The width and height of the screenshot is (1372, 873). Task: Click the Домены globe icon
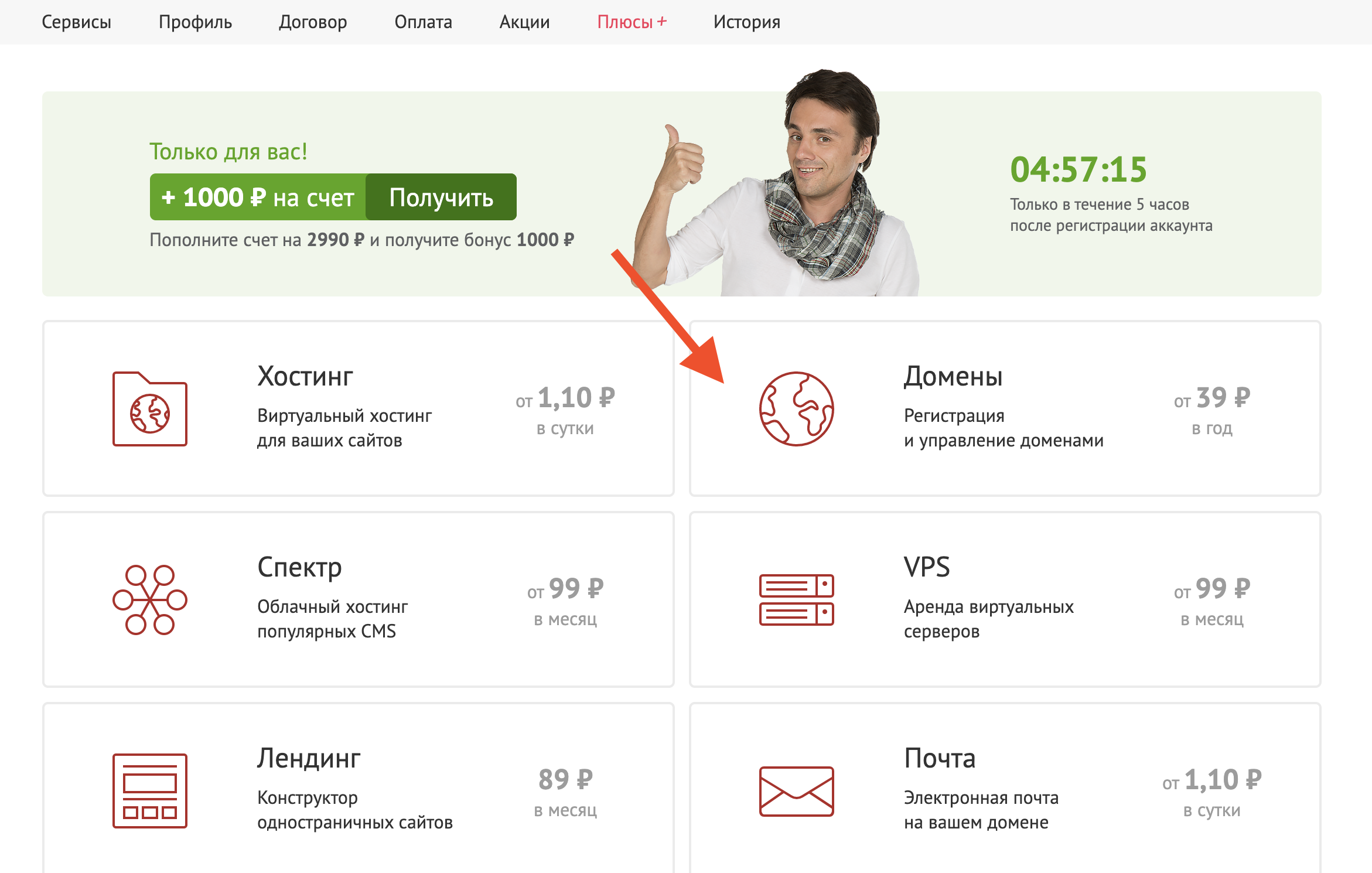[796, 409]
